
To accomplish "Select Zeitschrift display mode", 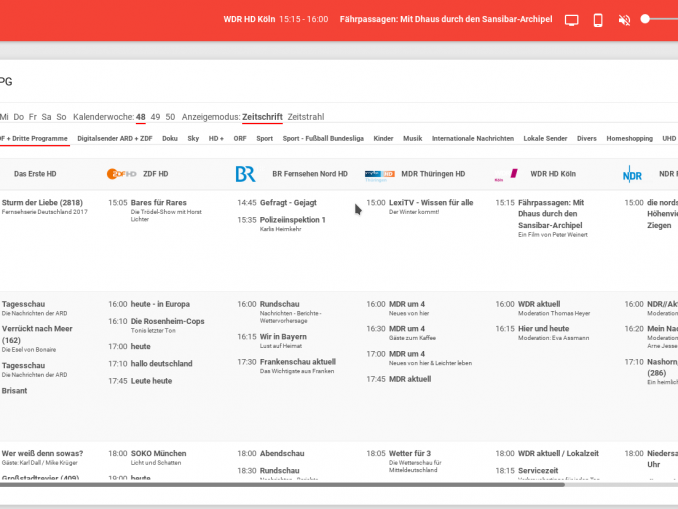I will point(262,117).
